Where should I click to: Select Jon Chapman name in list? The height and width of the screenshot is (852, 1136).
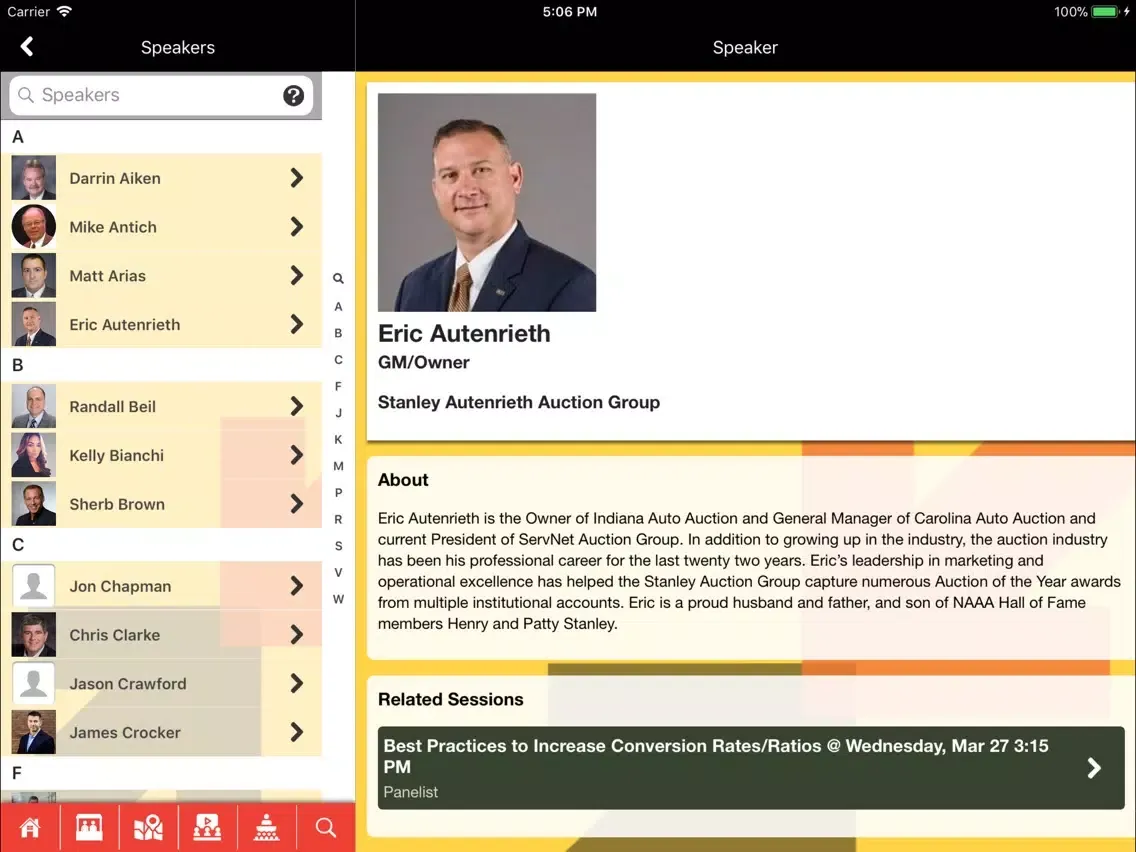click(x=120, y=586)
